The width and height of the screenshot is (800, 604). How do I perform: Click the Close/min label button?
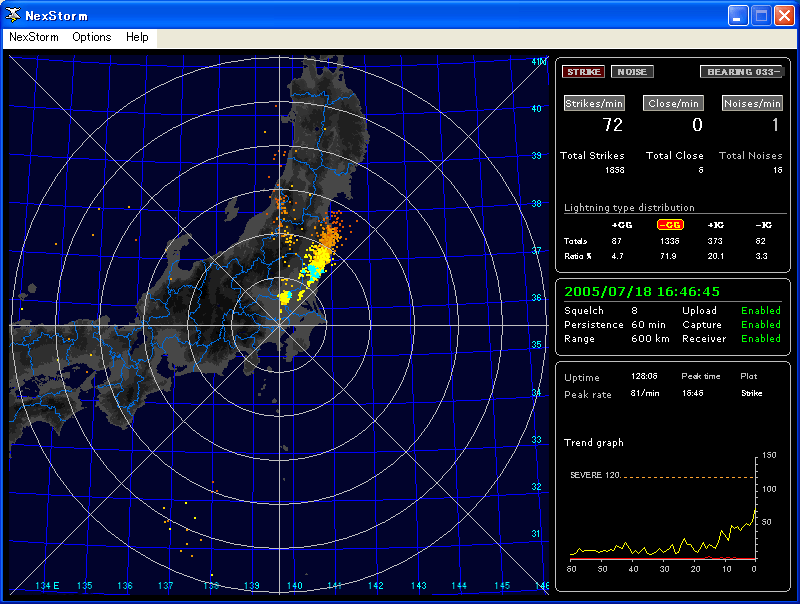pos(673,103)
